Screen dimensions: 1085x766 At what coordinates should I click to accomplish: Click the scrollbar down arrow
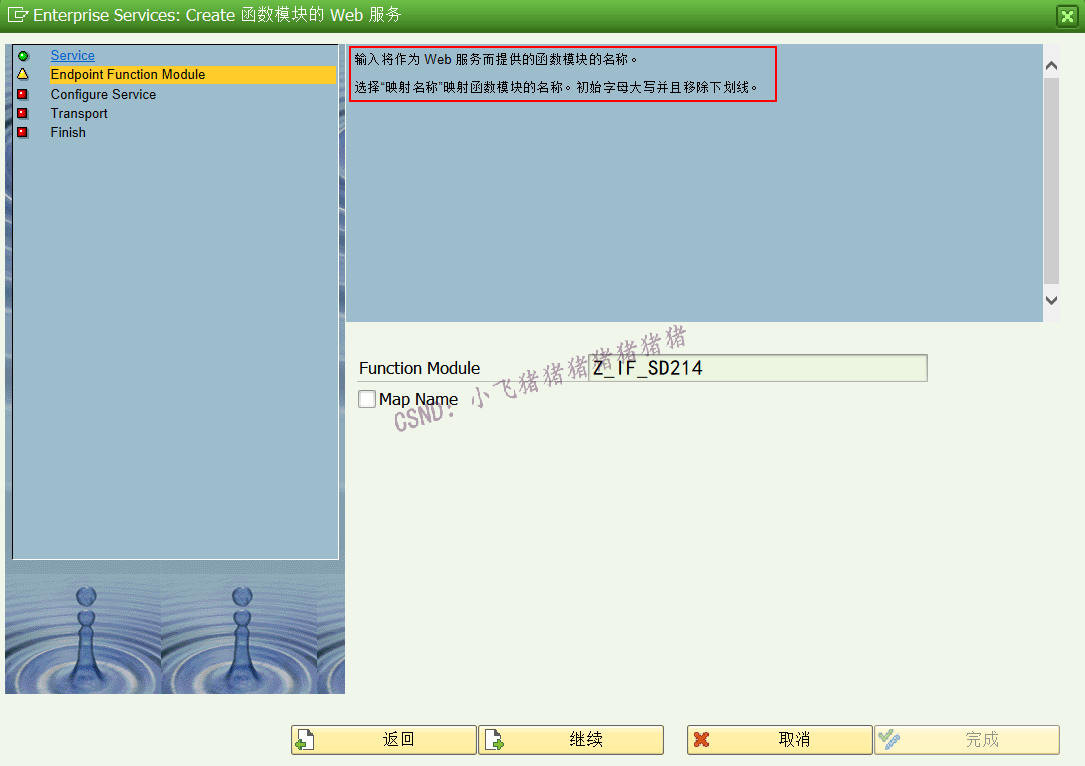pyautogui.click(x=1051, y=299)
